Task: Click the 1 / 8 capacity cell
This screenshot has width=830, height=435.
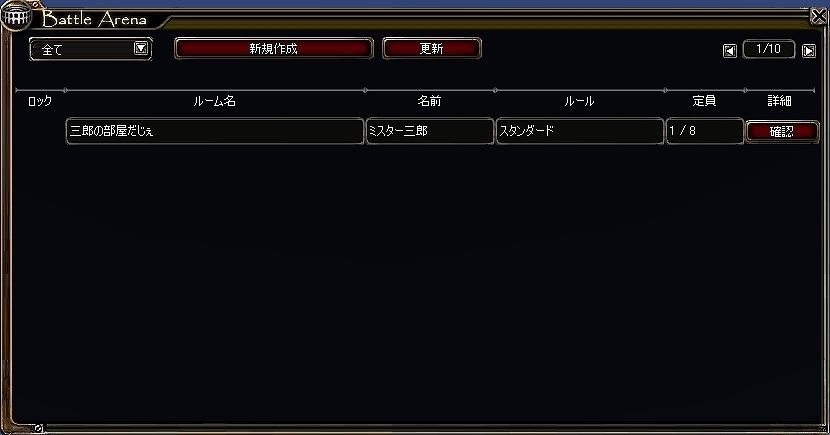Action: point(705,131)
